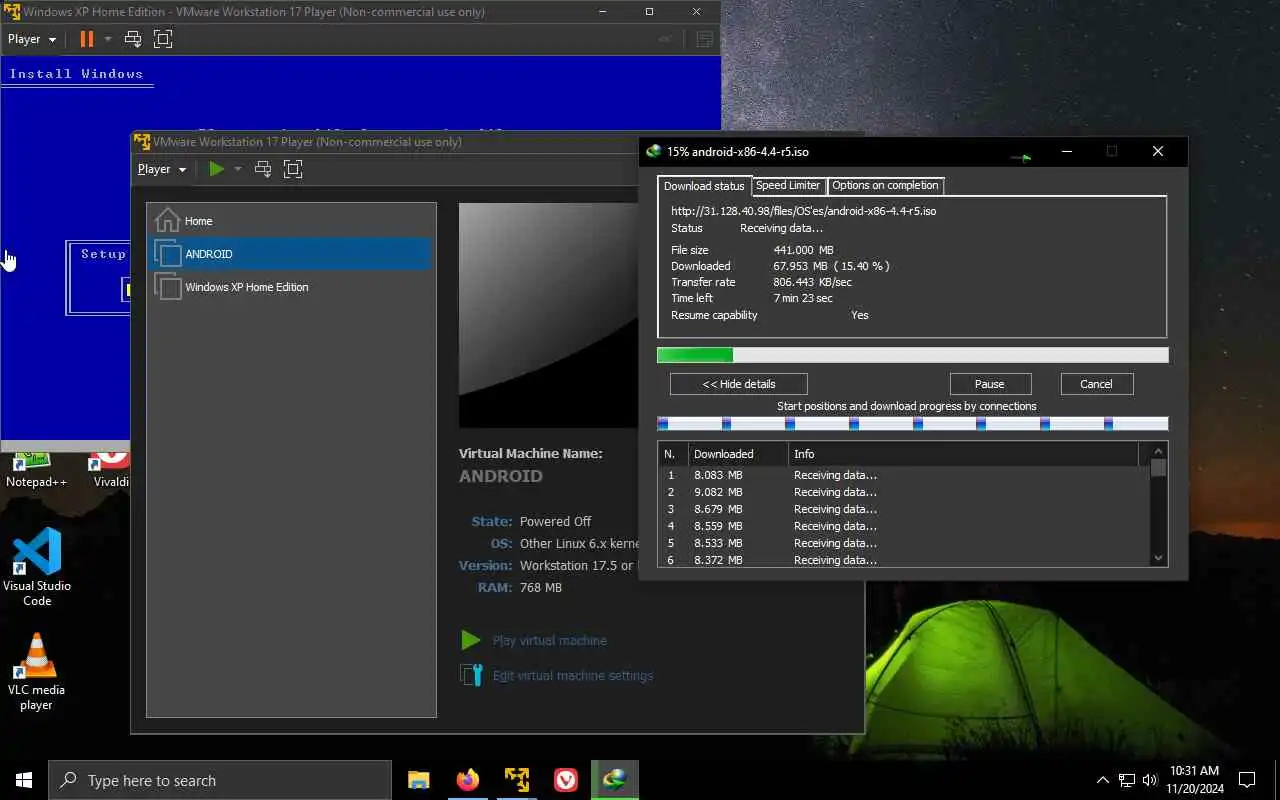Click the wrench icon beside Edit virtual machine settings
This screenshot has height=800, width=1280.
pyautogui.click(x=471, y=675)
